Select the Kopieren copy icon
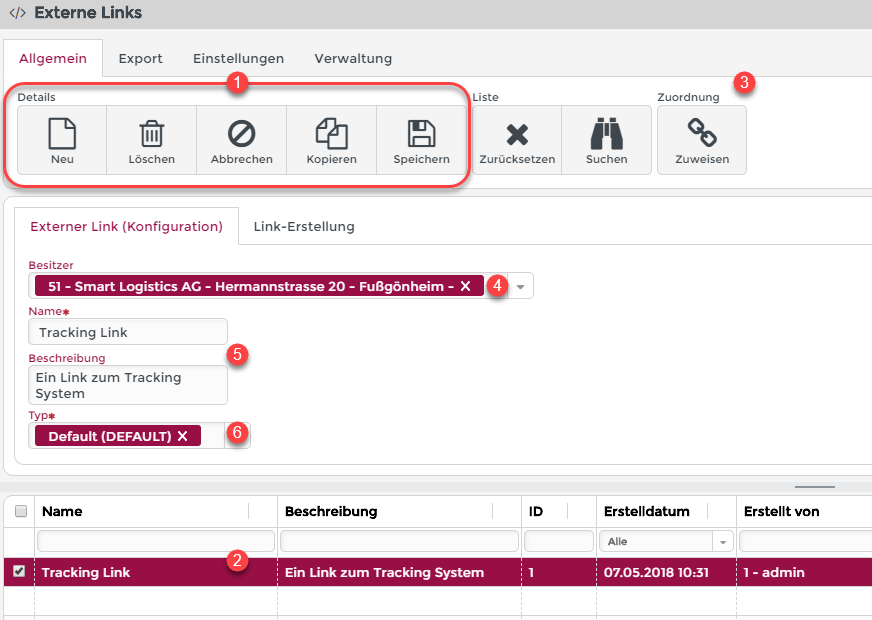The width and height of the screenshot is (872, 620). tap(331, 133)
